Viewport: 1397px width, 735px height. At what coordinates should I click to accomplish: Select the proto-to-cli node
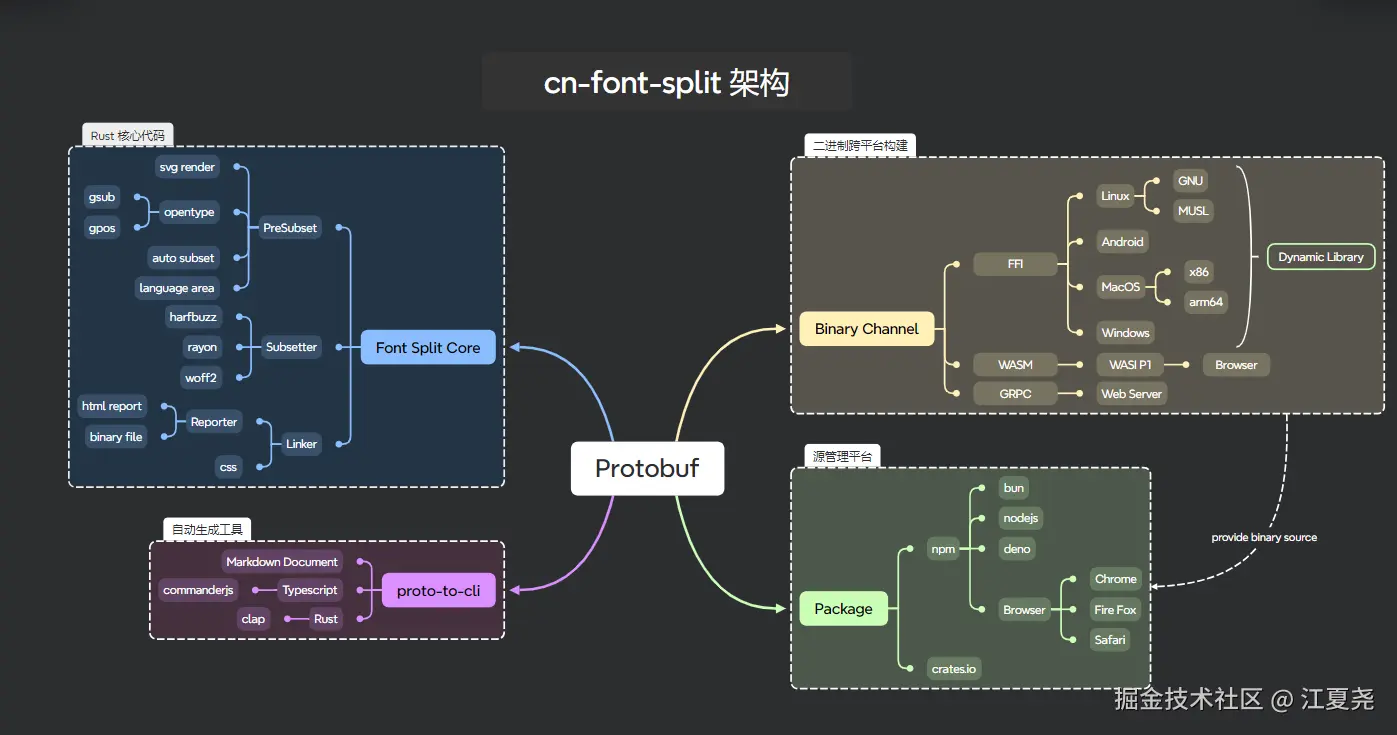438,591
